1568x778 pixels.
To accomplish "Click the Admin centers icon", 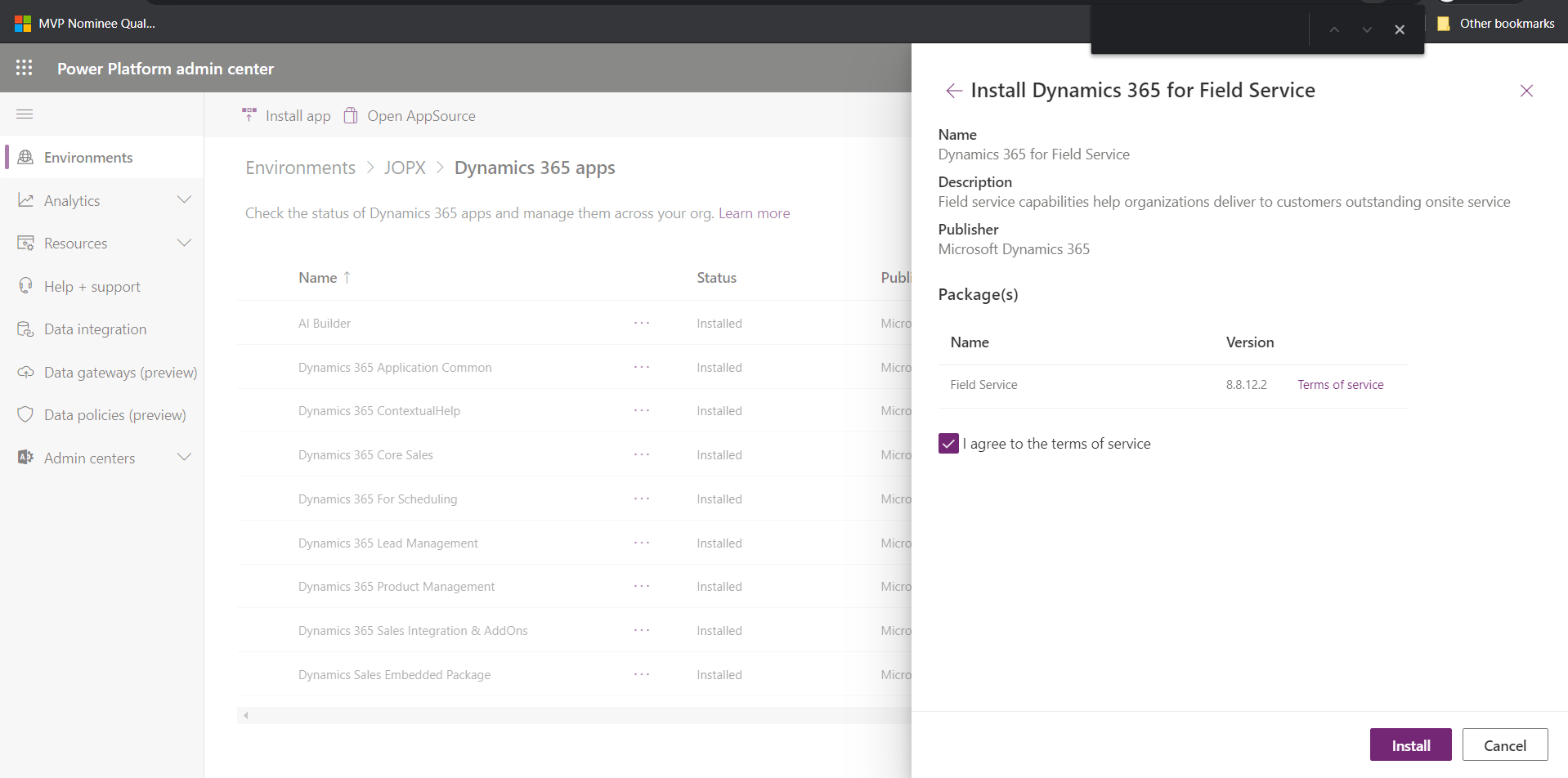I will tap(25, 458).
